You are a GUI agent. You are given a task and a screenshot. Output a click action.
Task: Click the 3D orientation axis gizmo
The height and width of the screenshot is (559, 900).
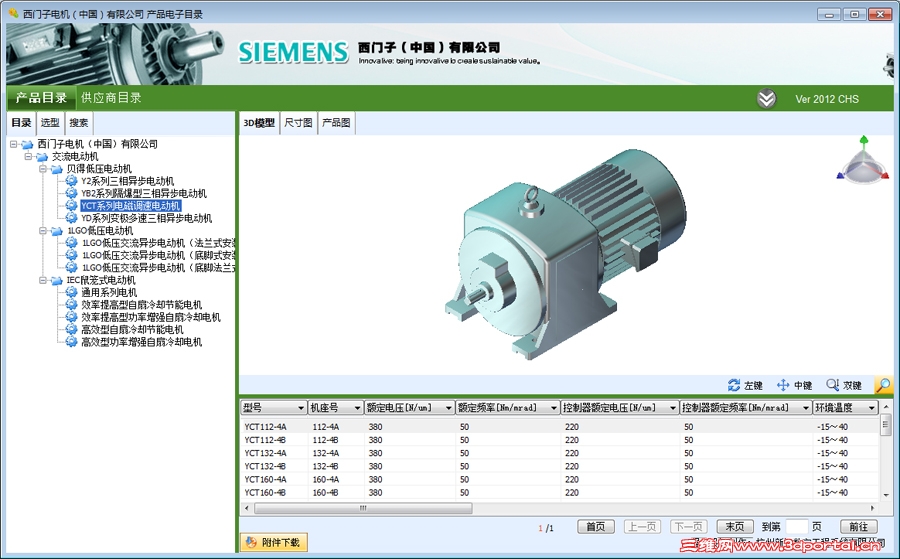click(x=863, y=161)
